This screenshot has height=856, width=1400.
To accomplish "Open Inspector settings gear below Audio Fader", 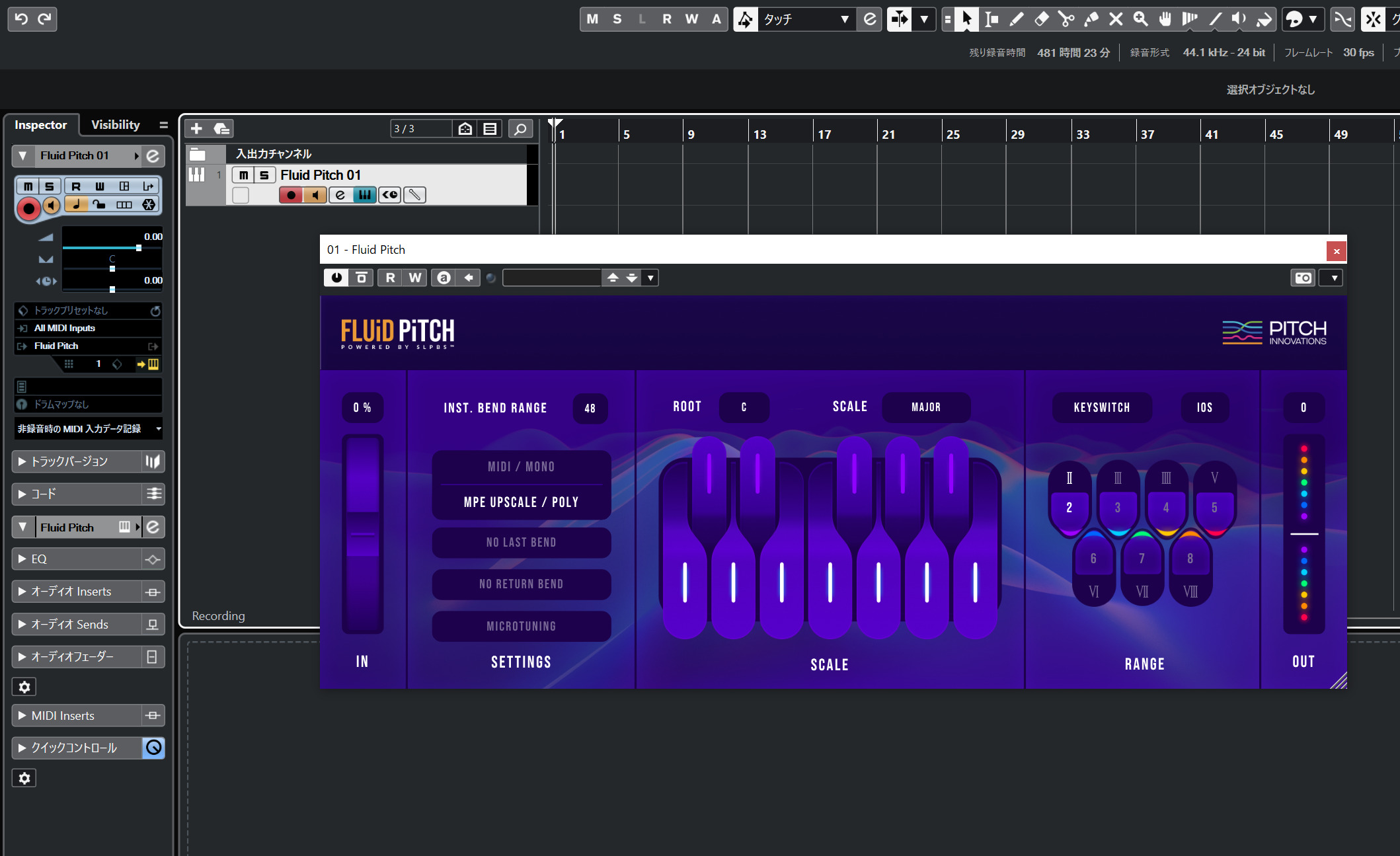I will click(24, 687).
